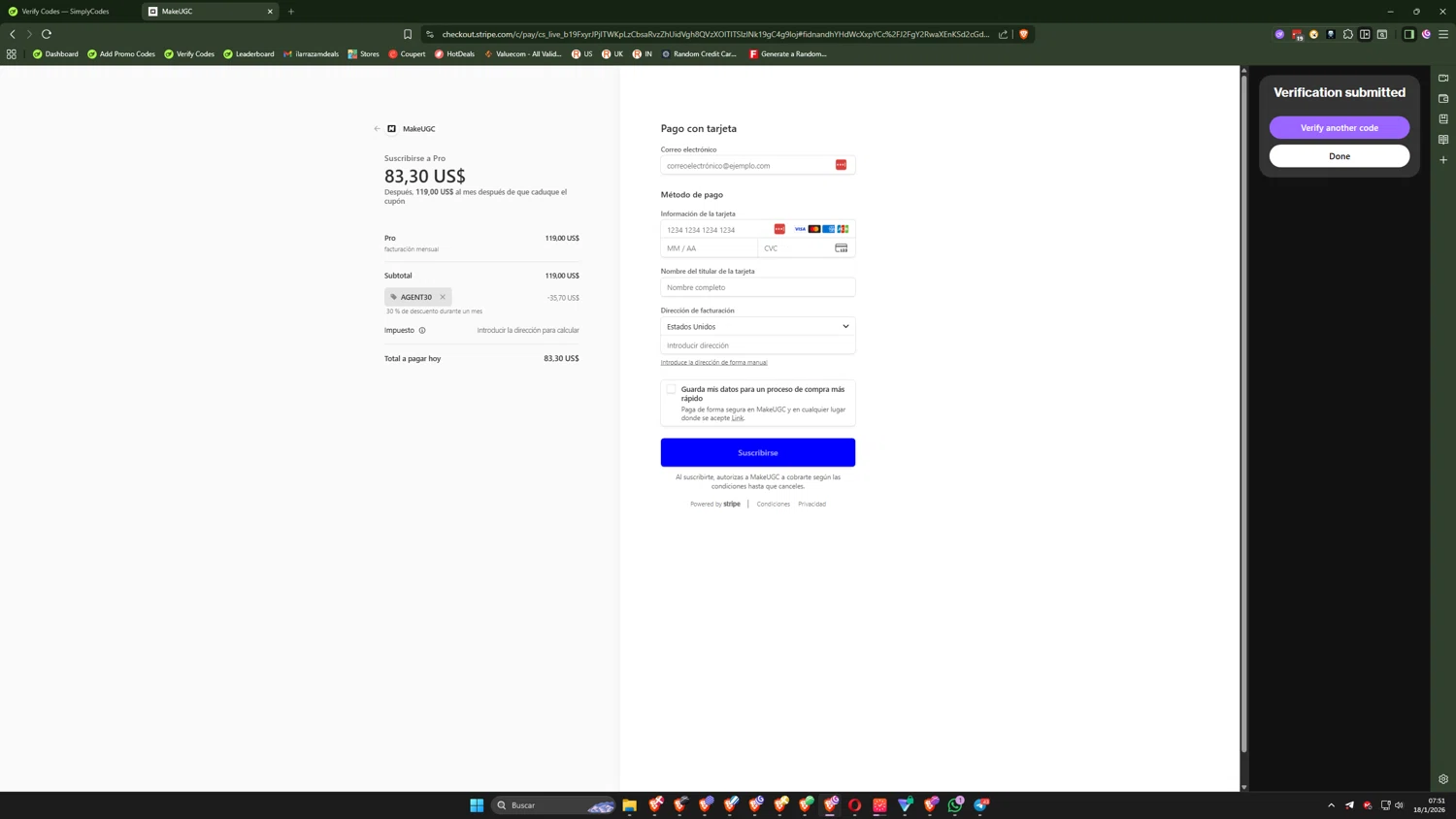Open the Estados Unidos country dropdown

[x=758, y=327]
